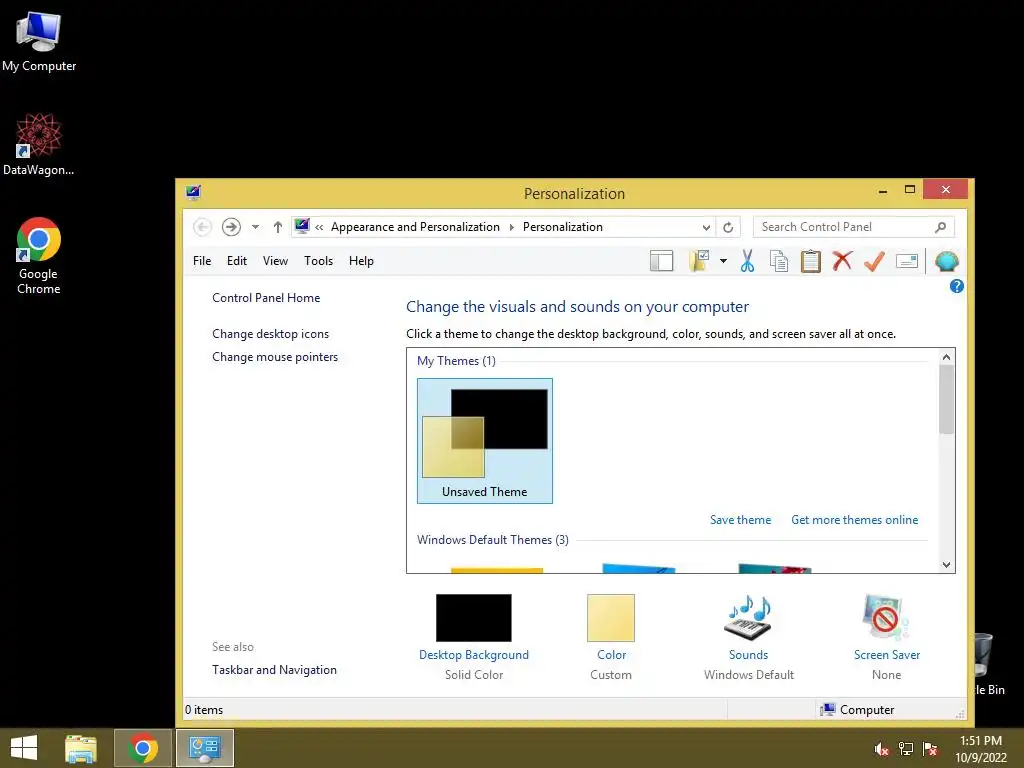Click the Personalization title bar icon
The image size is (1024, 768).
click(193, 193)
